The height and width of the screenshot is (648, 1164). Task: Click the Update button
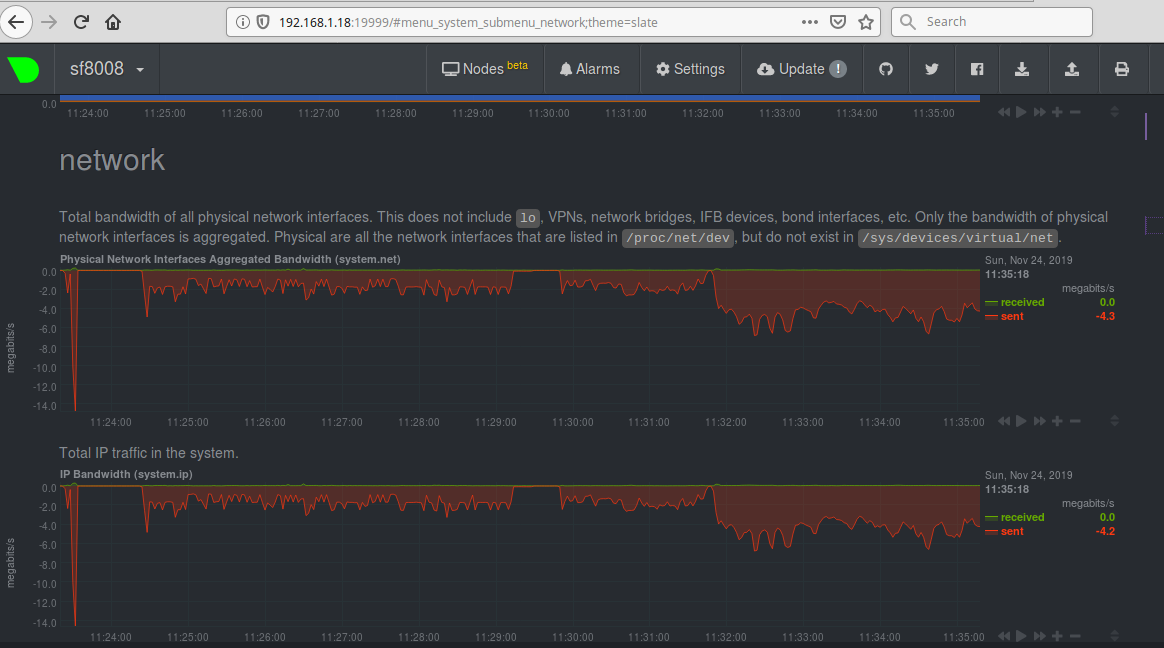[801, 69]
